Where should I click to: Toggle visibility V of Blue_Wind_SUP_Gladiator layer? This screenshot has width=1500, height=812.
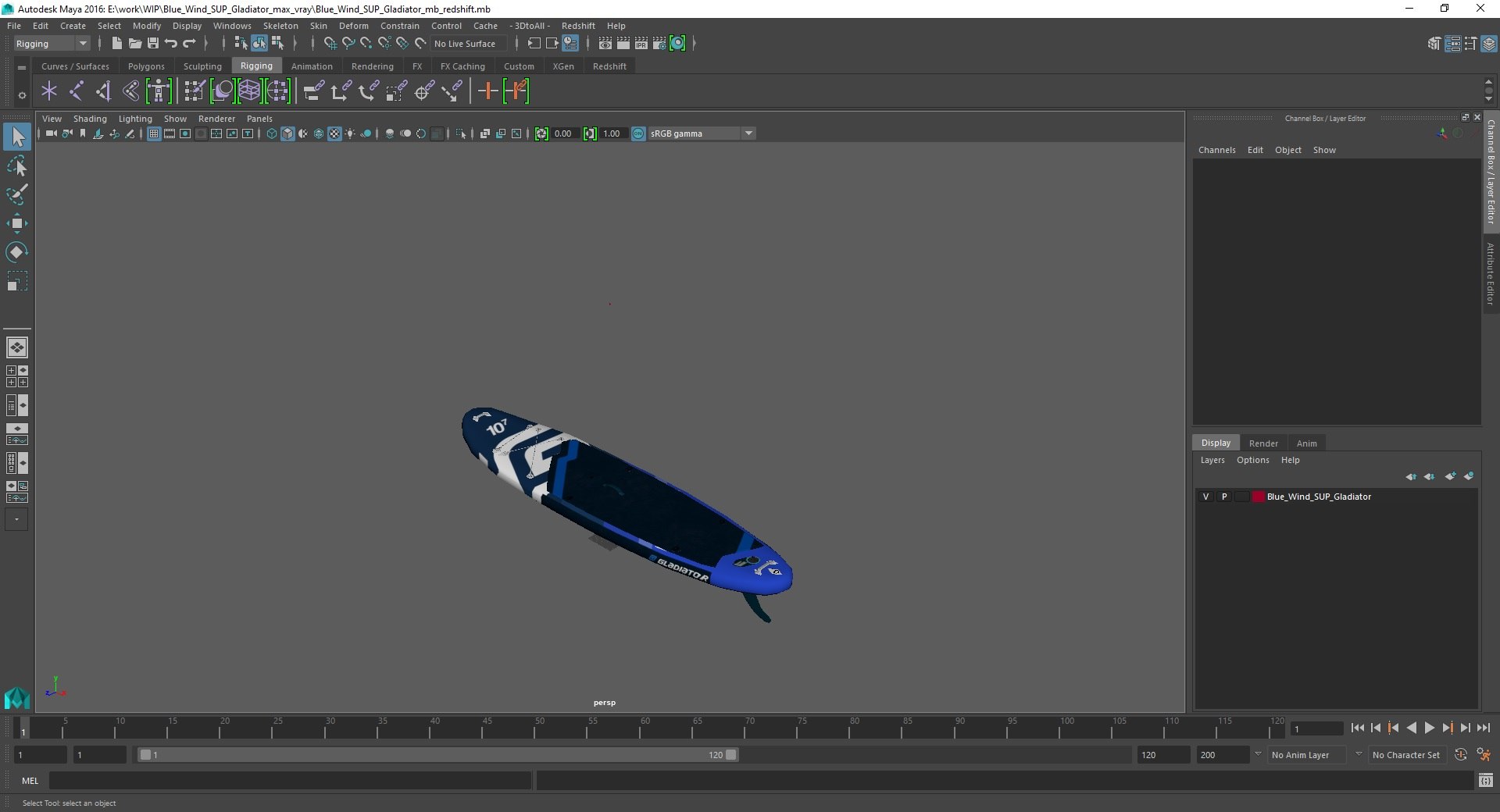click(x=1205, y=497)
